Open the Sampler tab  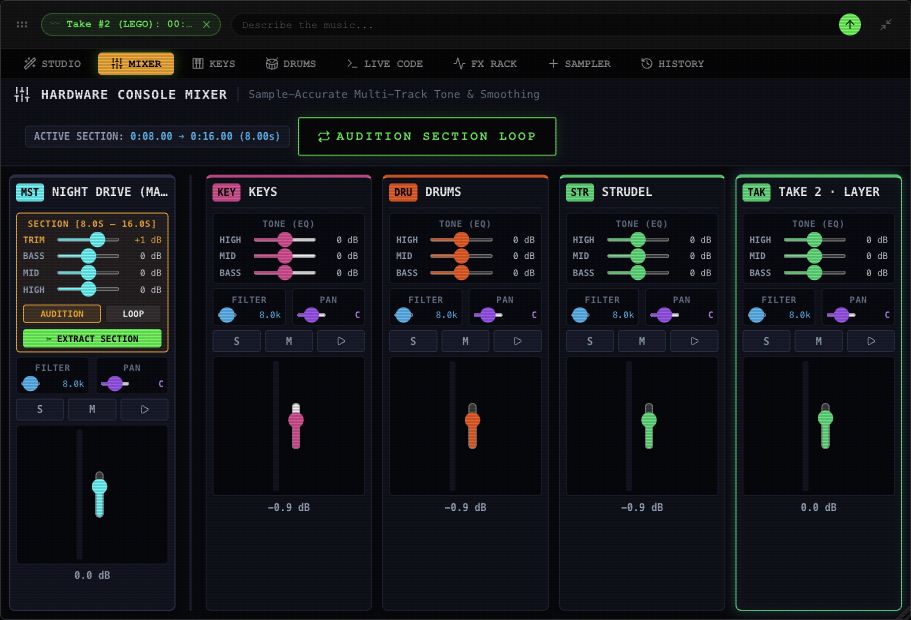[x=579, y=63]
